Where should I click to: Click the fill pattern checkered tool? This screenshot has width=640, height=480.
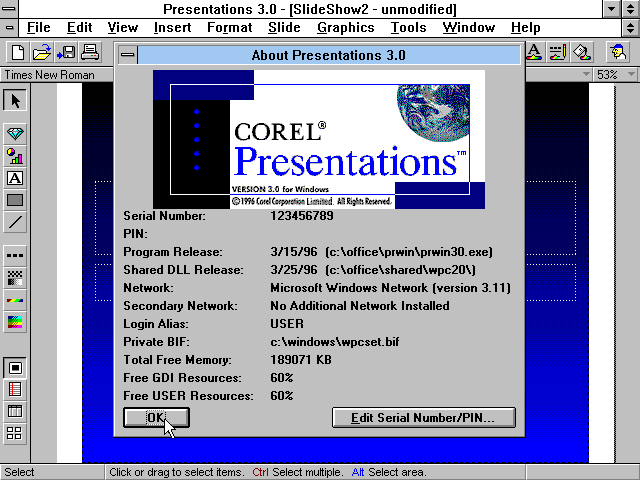pyautogui.click(x=15, y=278)
